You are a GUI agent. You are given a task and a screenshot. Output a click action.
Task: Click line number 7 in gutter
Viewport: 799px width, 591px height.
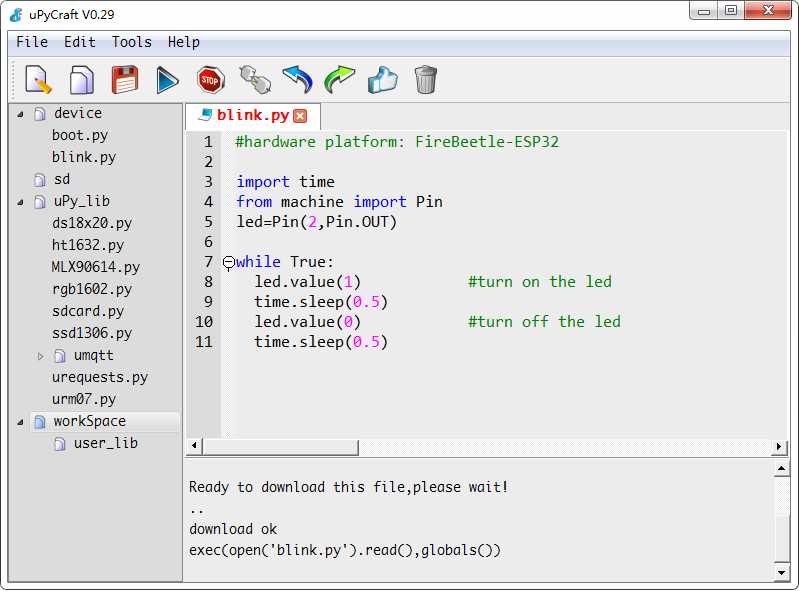pos(208,262)
